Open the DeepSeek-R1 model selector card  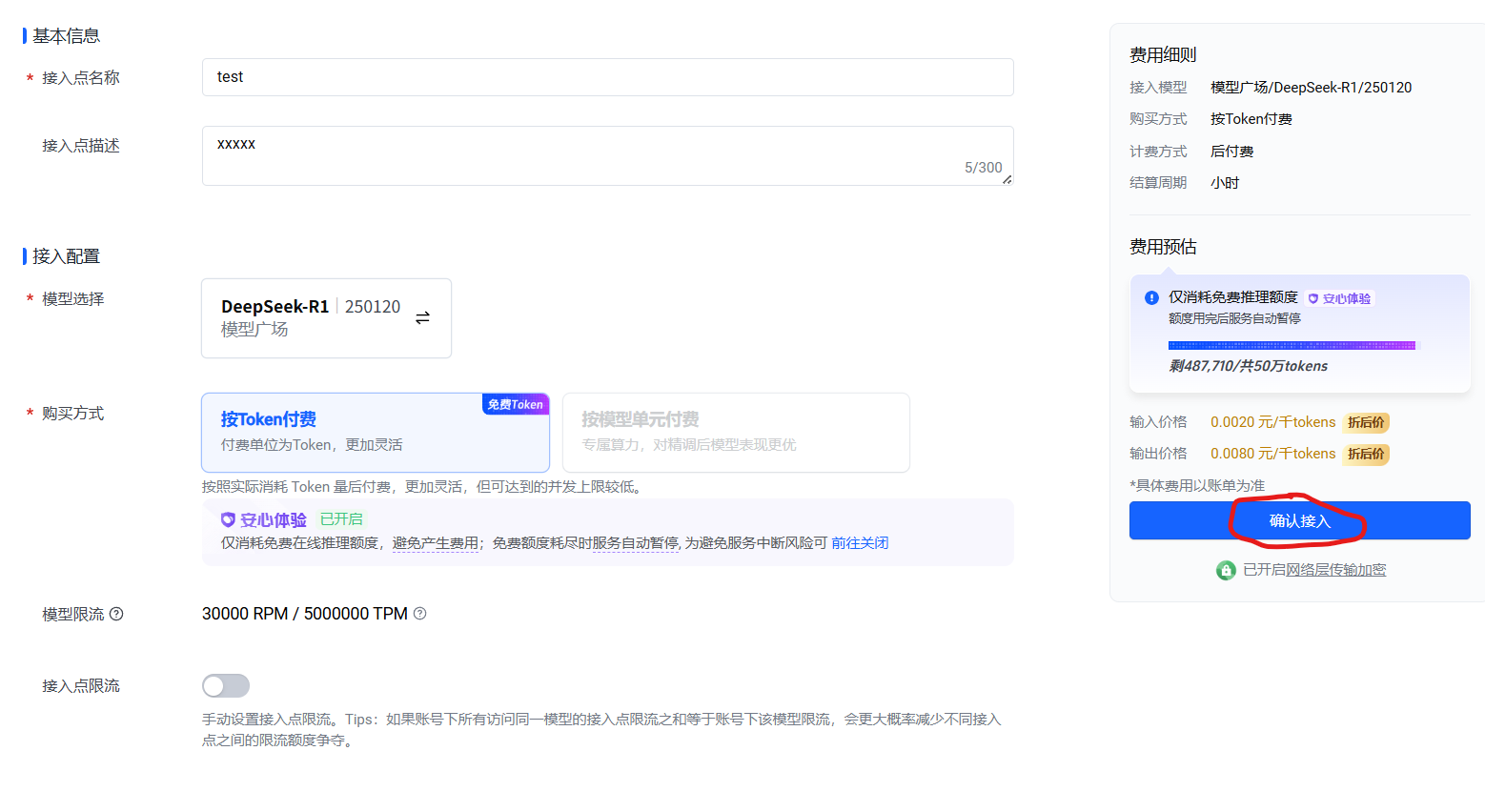[326, 318]
